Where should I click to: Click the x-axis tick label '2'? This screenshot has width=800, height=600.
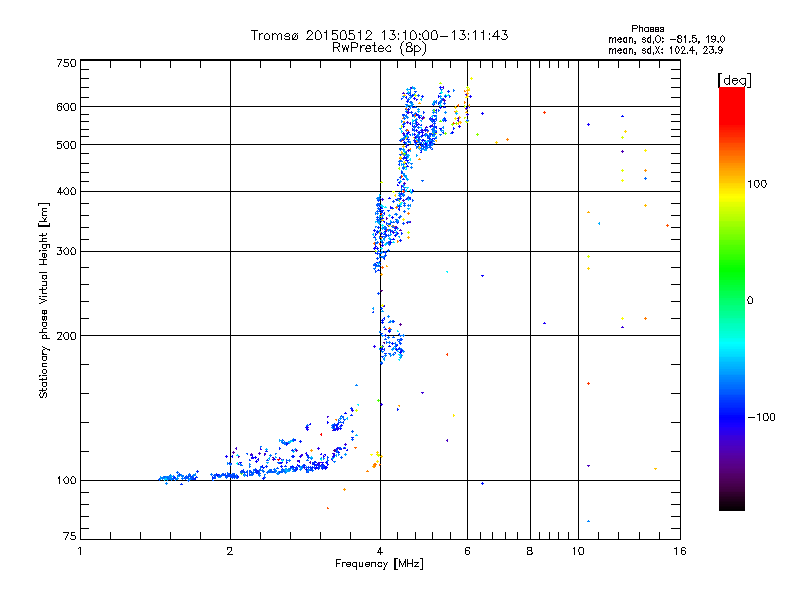point(230,551)
